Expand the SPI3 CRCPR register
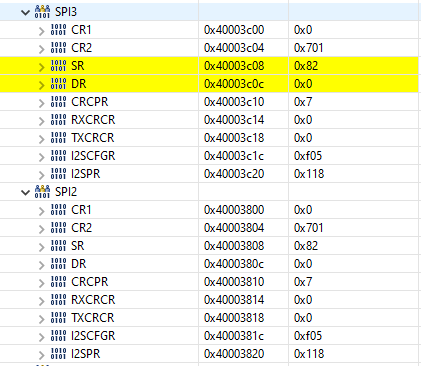The width and height of the screenshot is (421, 366). (x=41, y=103)
